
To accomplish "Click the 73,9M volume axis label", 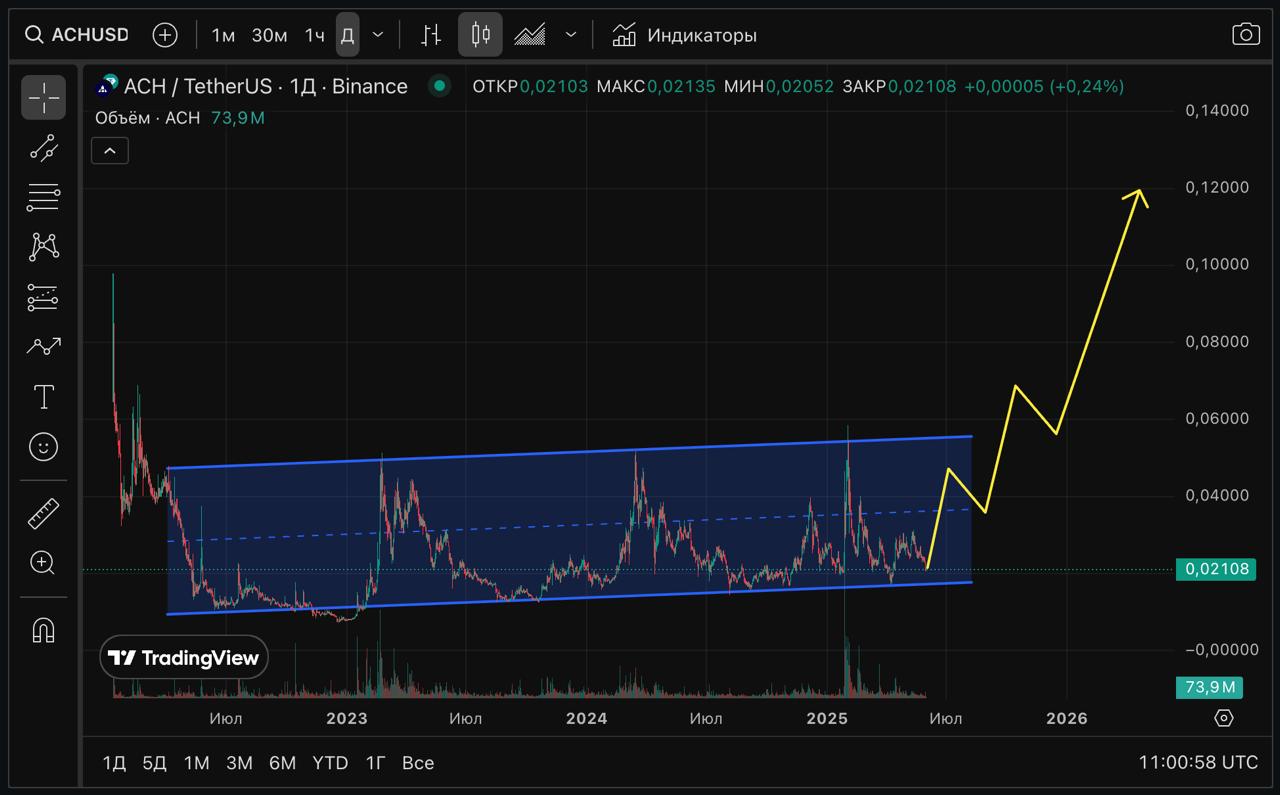I will pyautogui.click(x=1210, y=687).
